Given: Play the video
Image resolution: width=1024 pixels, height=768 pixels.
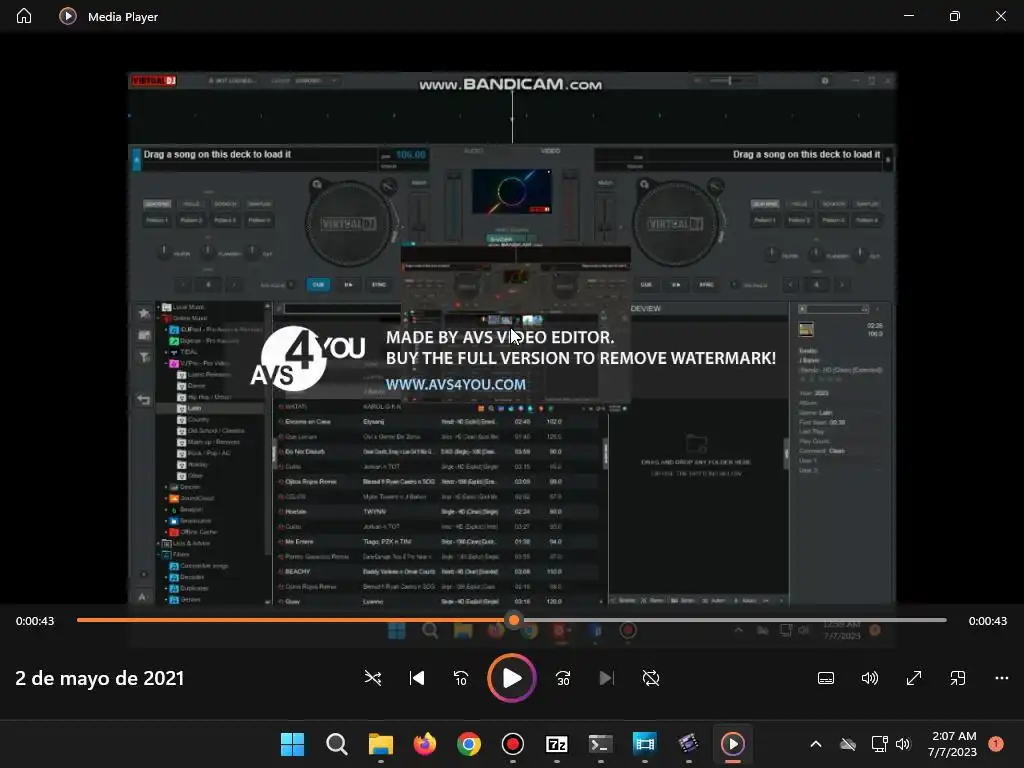Looking at the screenshot, I should pyautogui.click(x=512, y=678).
